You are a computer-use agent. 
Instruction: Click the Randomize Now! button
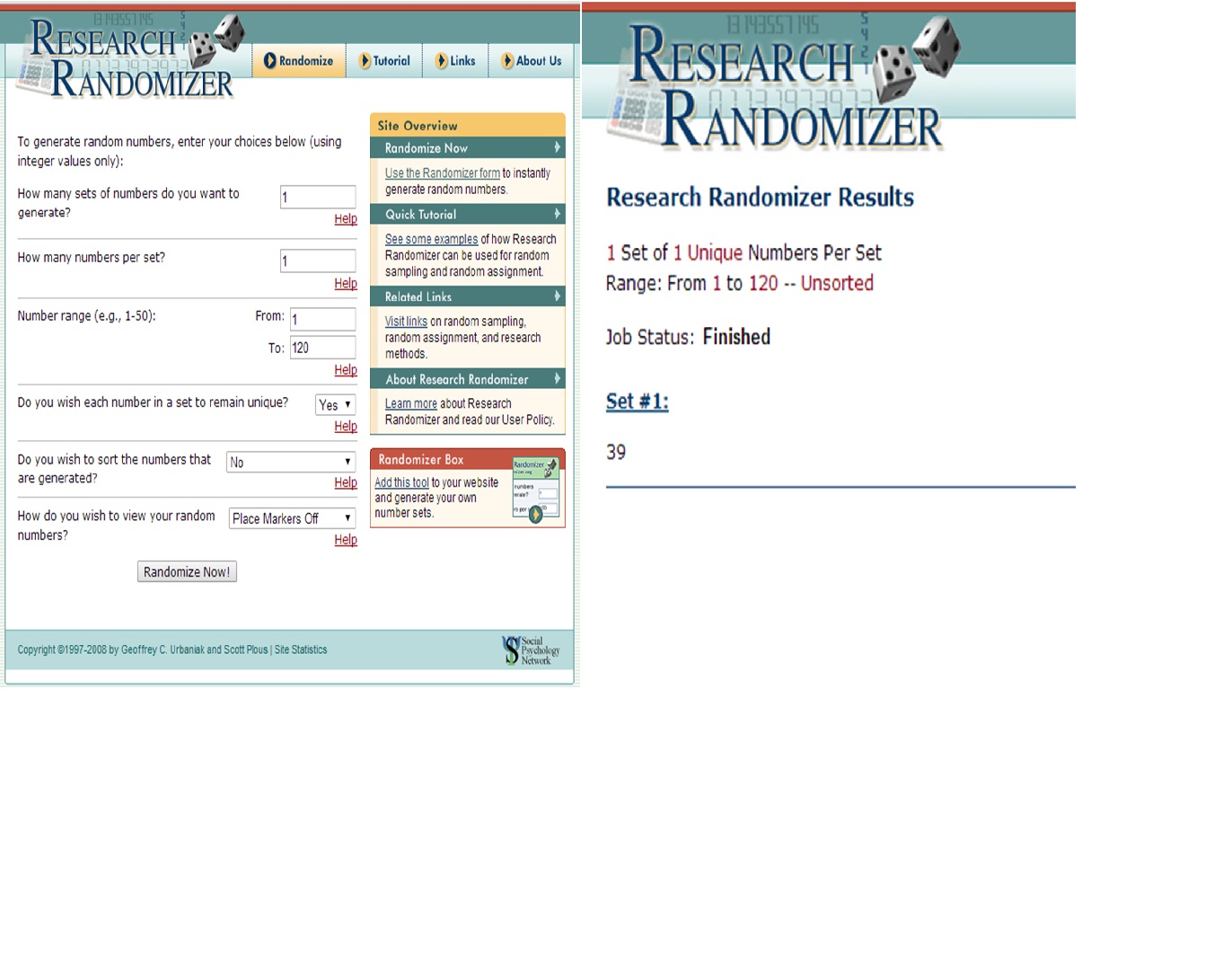point(187,572)
